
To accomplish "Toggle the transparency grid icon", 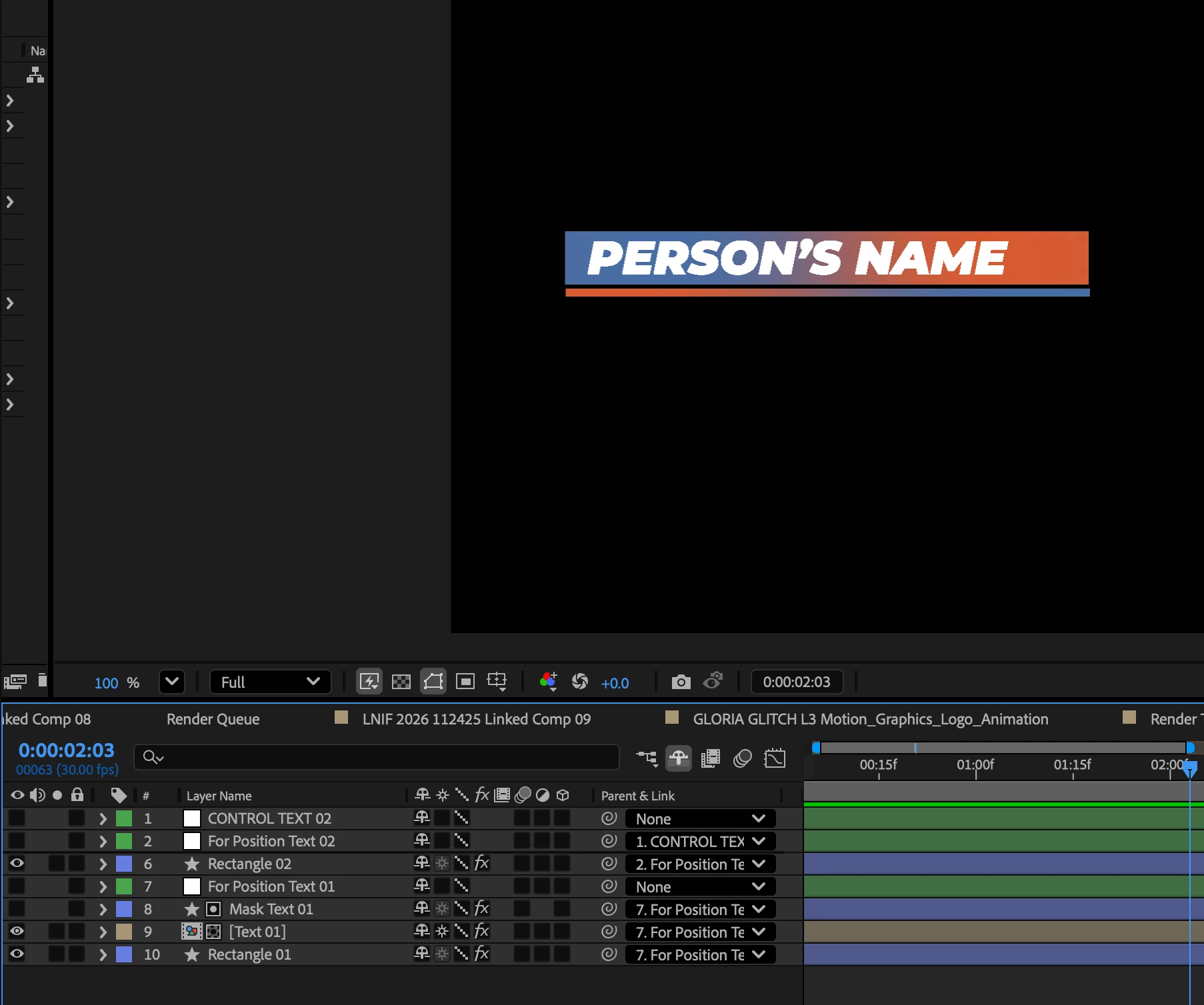I will click(x=401, y=682).
